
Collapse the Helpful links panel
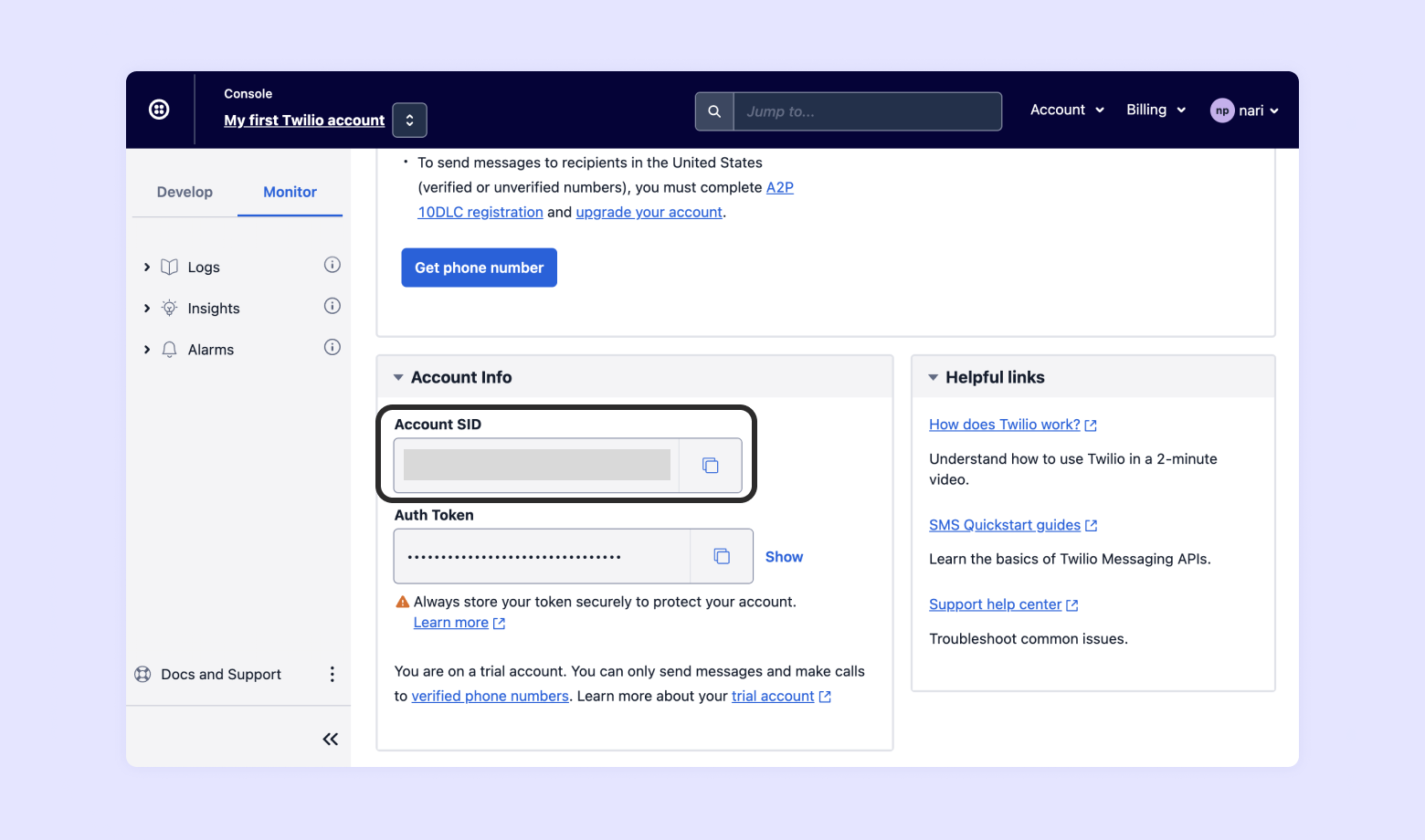click(934, 377)
